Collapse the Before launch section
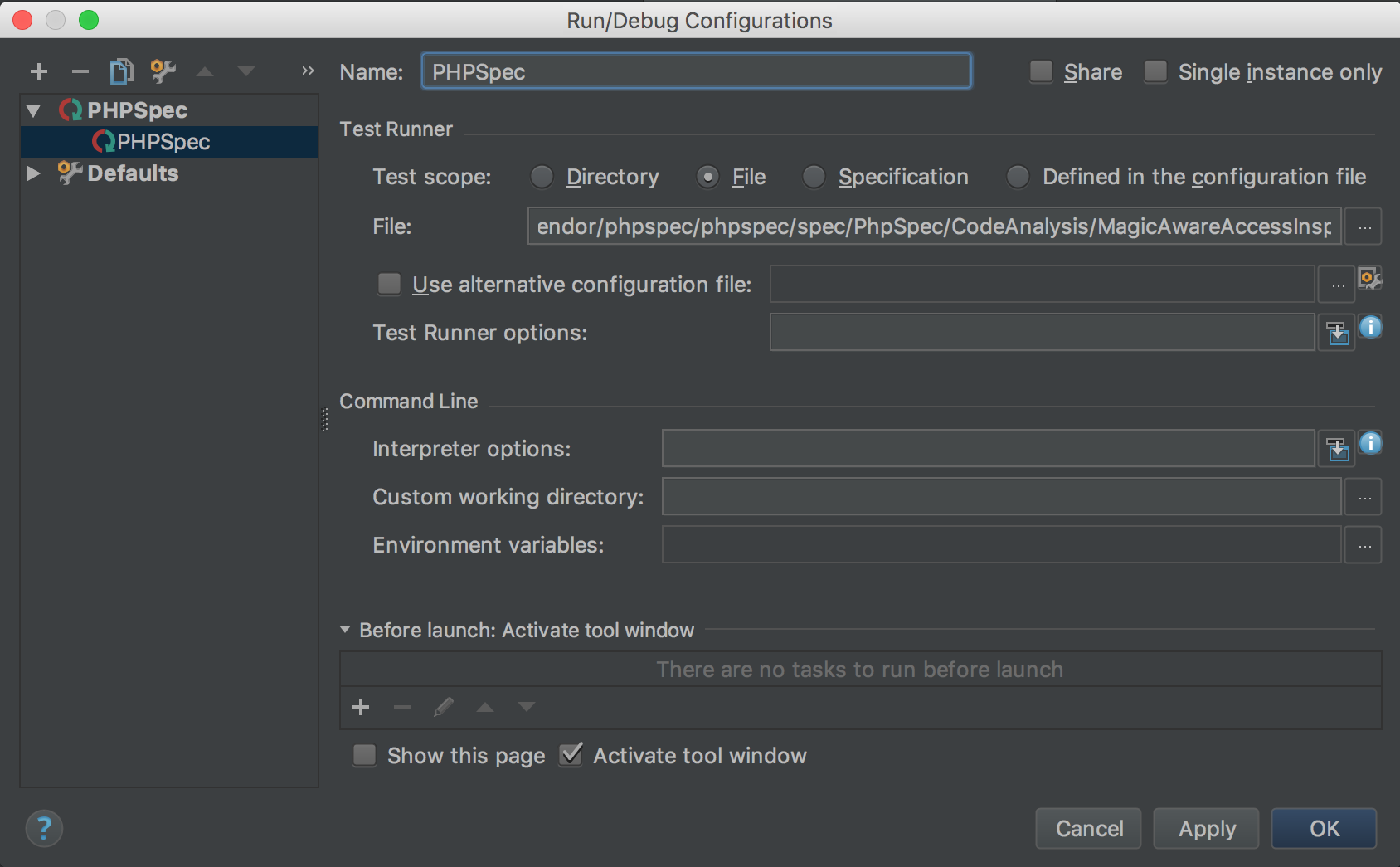The height and width of the screenshot is (867, 1400). click(x=345, y=630)
